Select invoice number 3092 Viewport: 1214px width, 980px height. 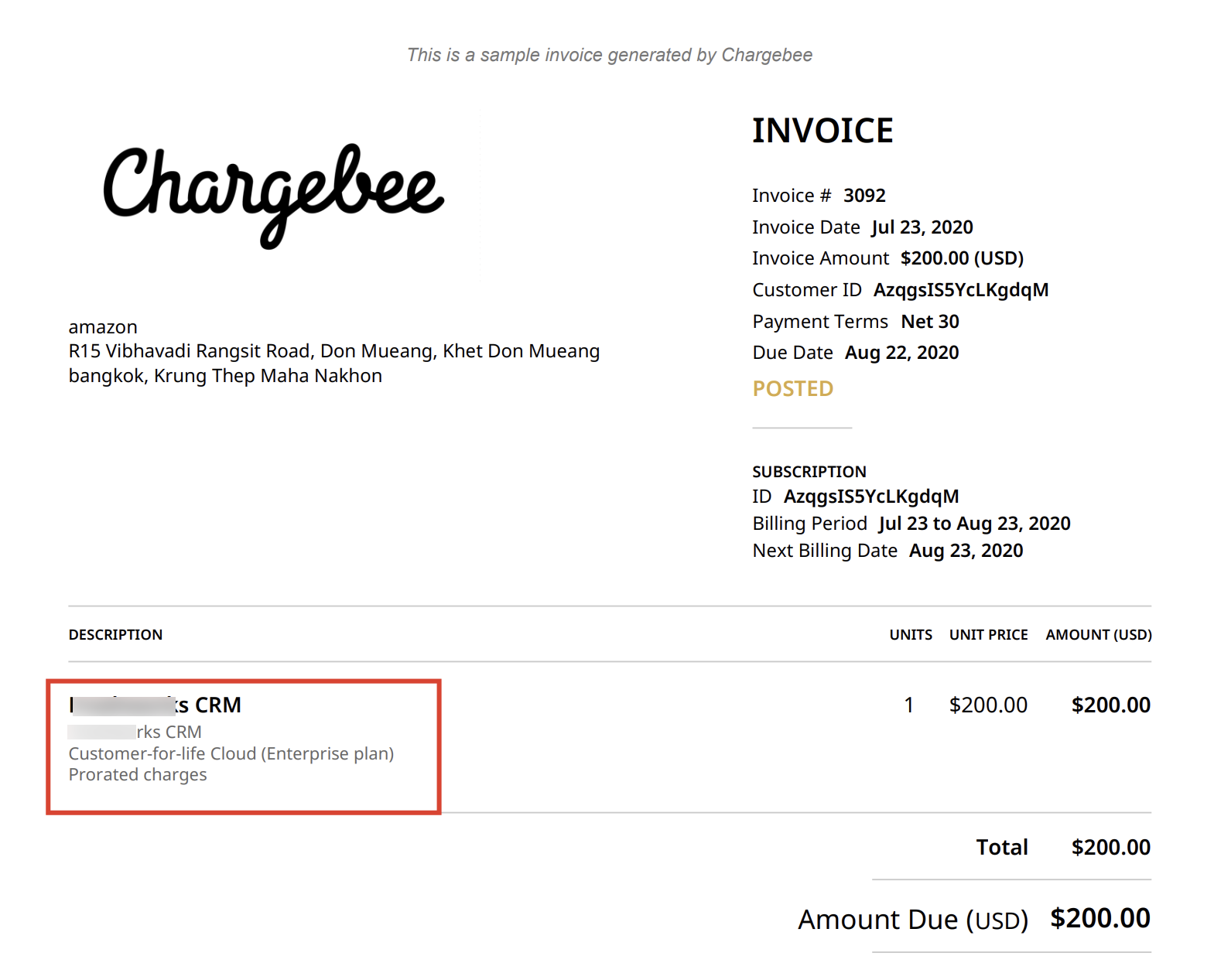(863, 196)
